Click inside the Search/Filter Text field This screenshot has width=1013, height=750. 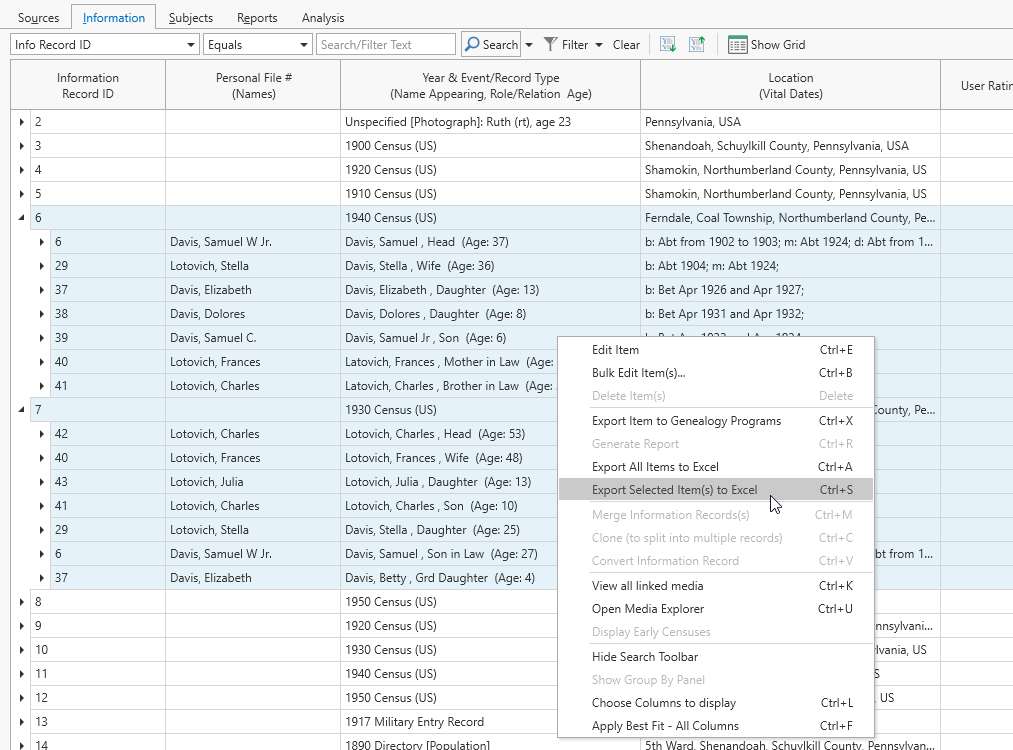(x=386, y=45)
